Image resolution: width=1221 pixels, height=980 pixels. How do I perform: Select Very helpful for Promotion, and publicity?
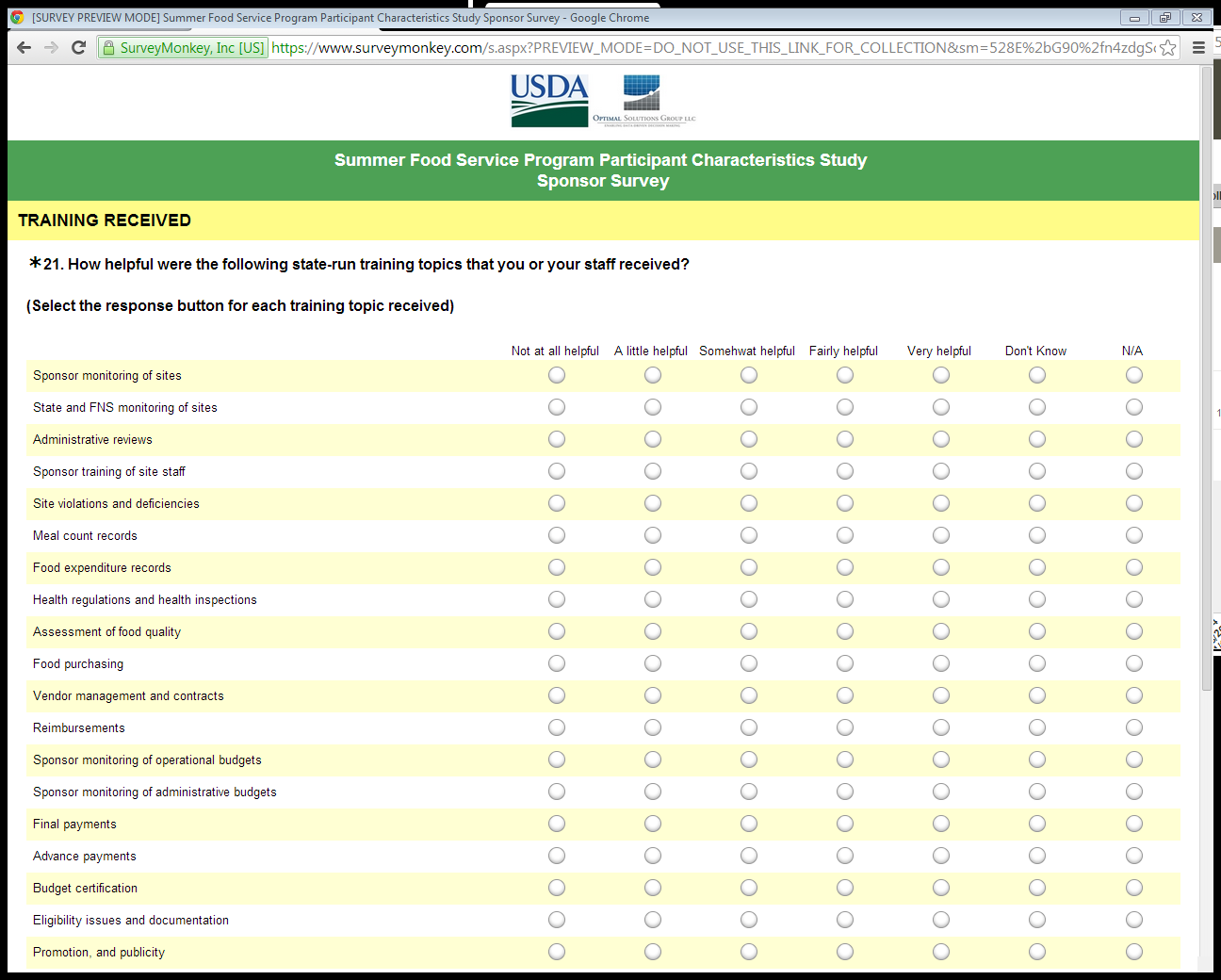pos(941,952)
